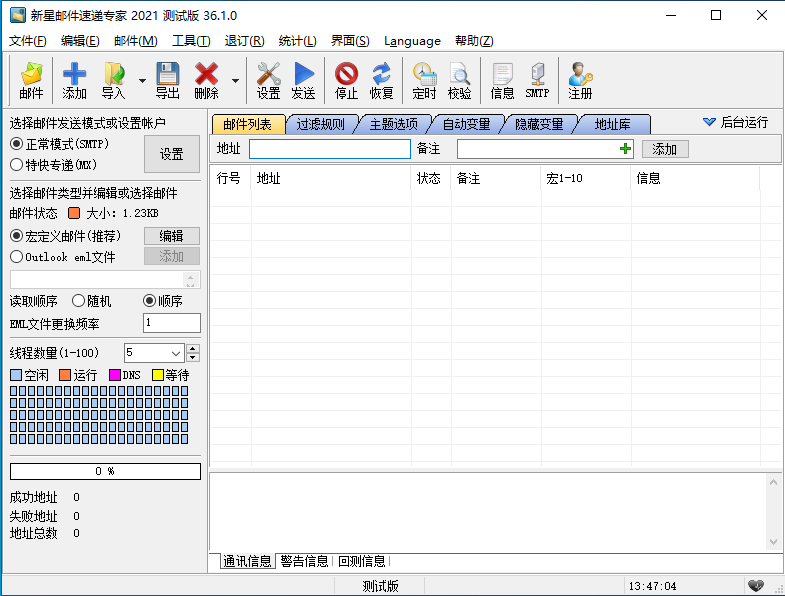Click the 地址 (Address) input field
Viewport: 785px width, 596px height.
(329, 149)
